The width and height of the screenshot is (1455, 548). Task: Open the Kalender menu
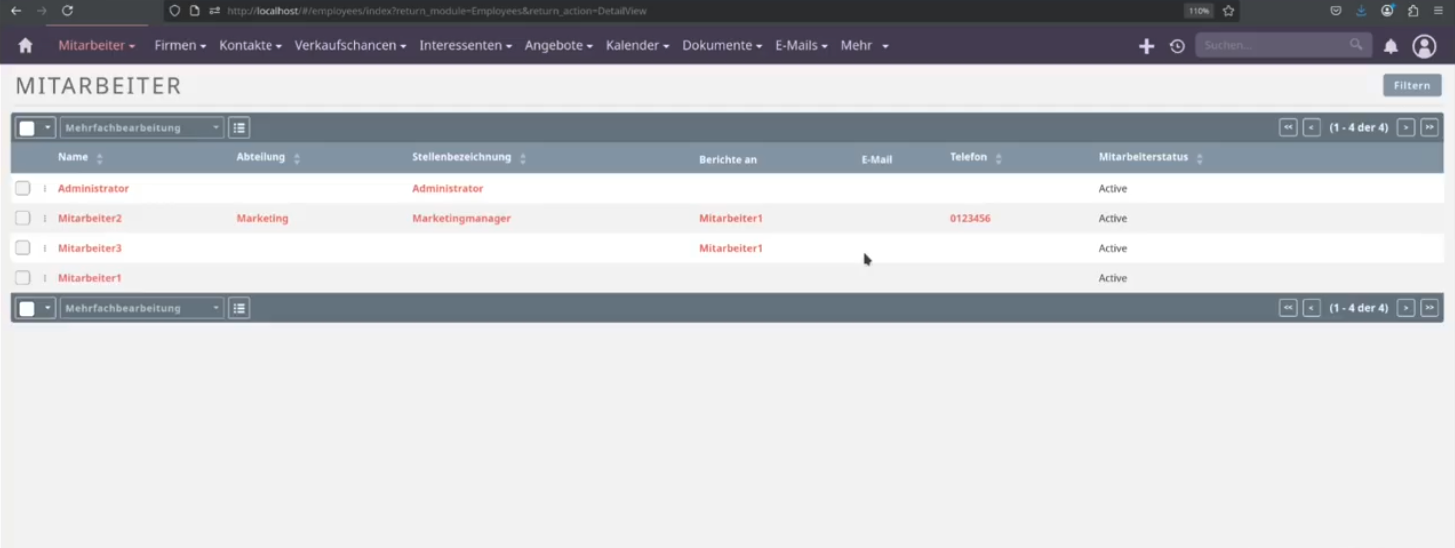coord(637,46)
